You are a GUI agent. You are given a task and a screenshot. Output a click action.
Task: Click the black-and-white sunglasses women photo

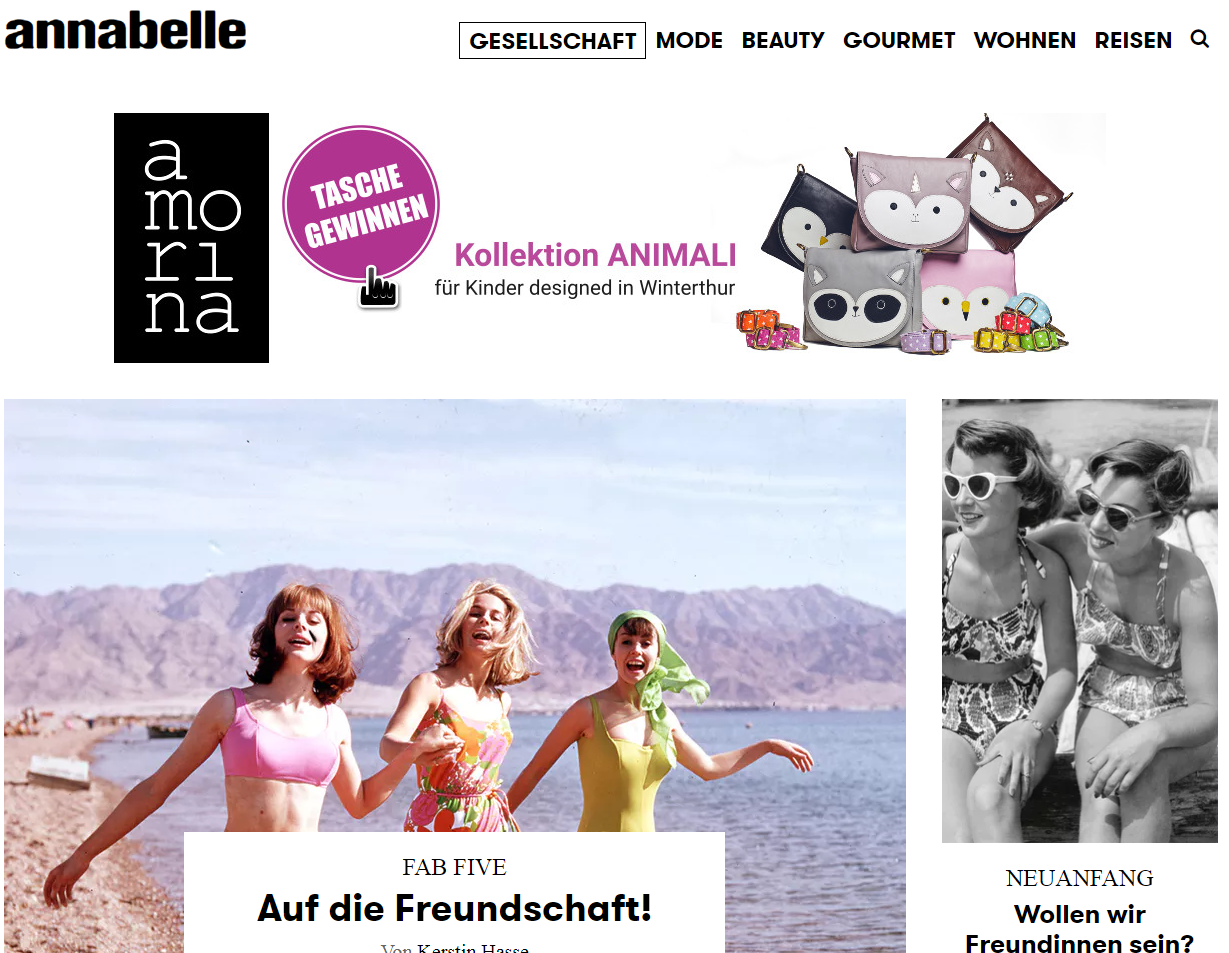coord(1080,621)
